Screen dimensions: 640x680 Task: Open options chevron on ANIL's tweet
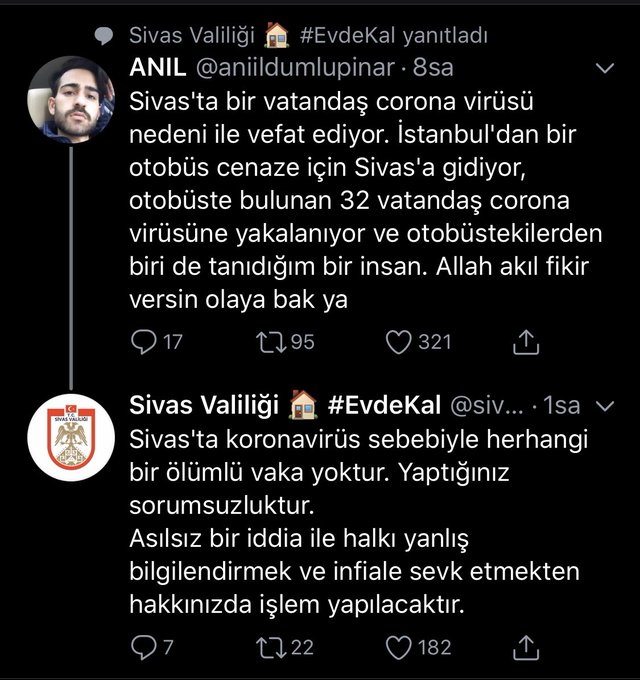pos(604,69)
